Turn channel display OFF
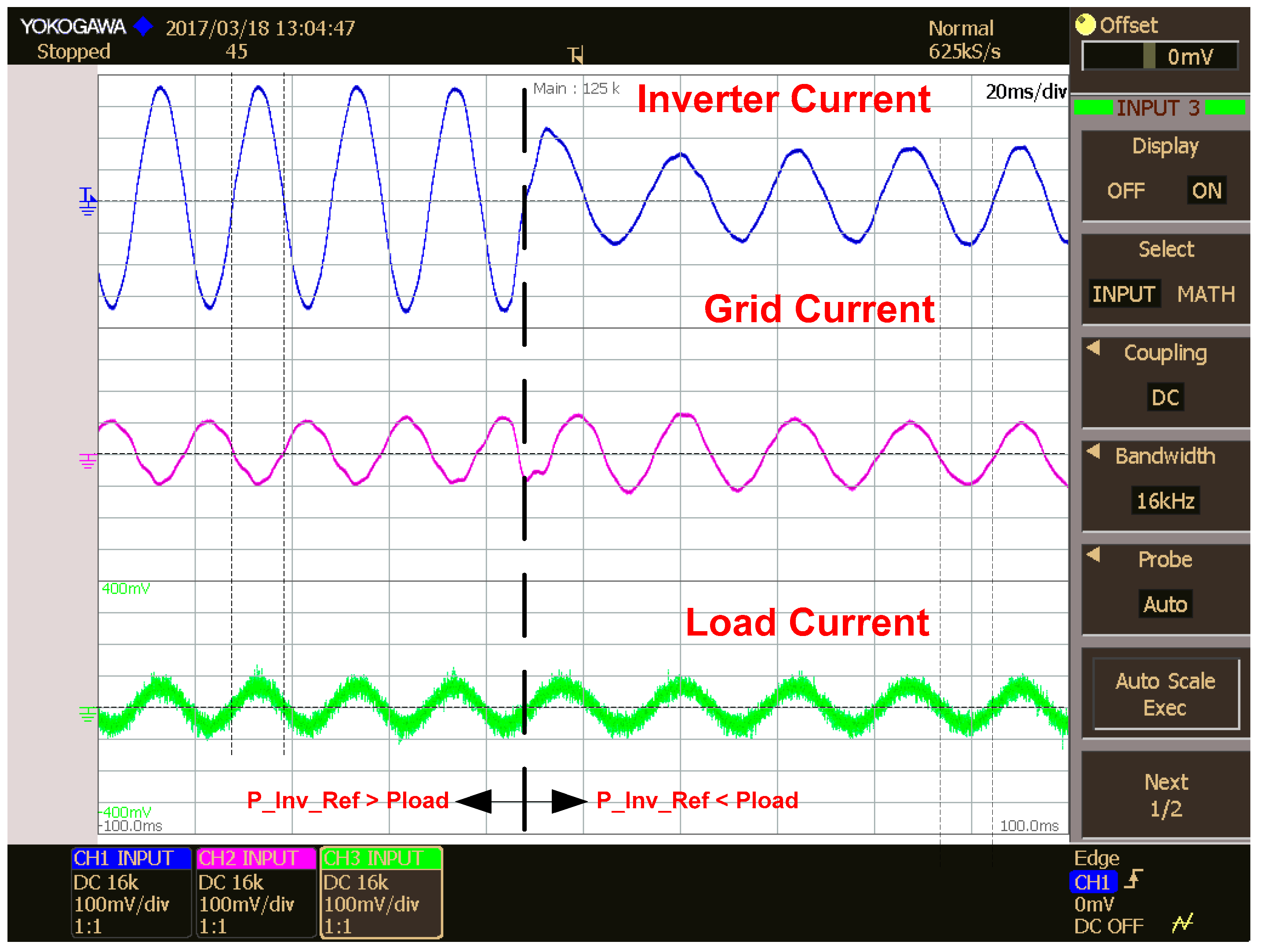Screen dimensions: 1264x952 click(1126, 191)
